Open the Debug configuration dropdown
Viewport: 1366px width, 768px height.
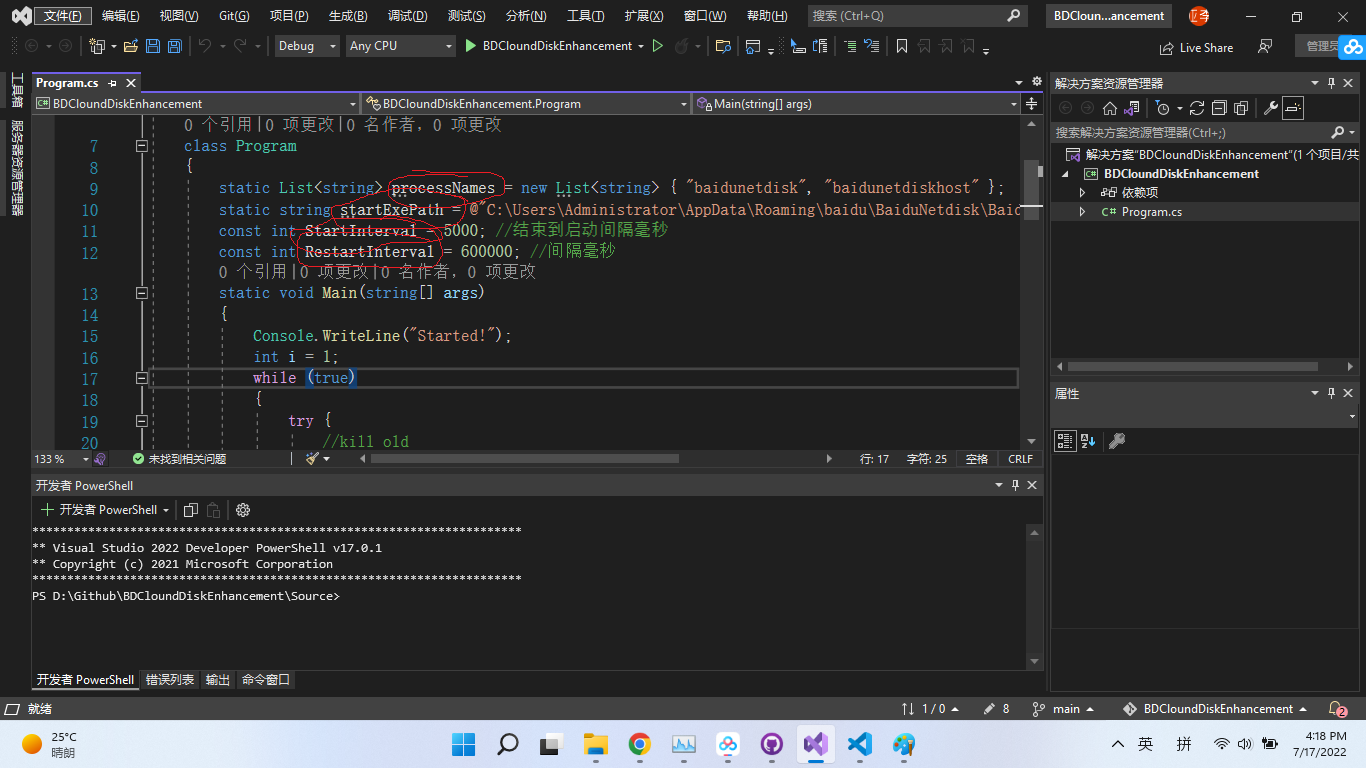307,46
